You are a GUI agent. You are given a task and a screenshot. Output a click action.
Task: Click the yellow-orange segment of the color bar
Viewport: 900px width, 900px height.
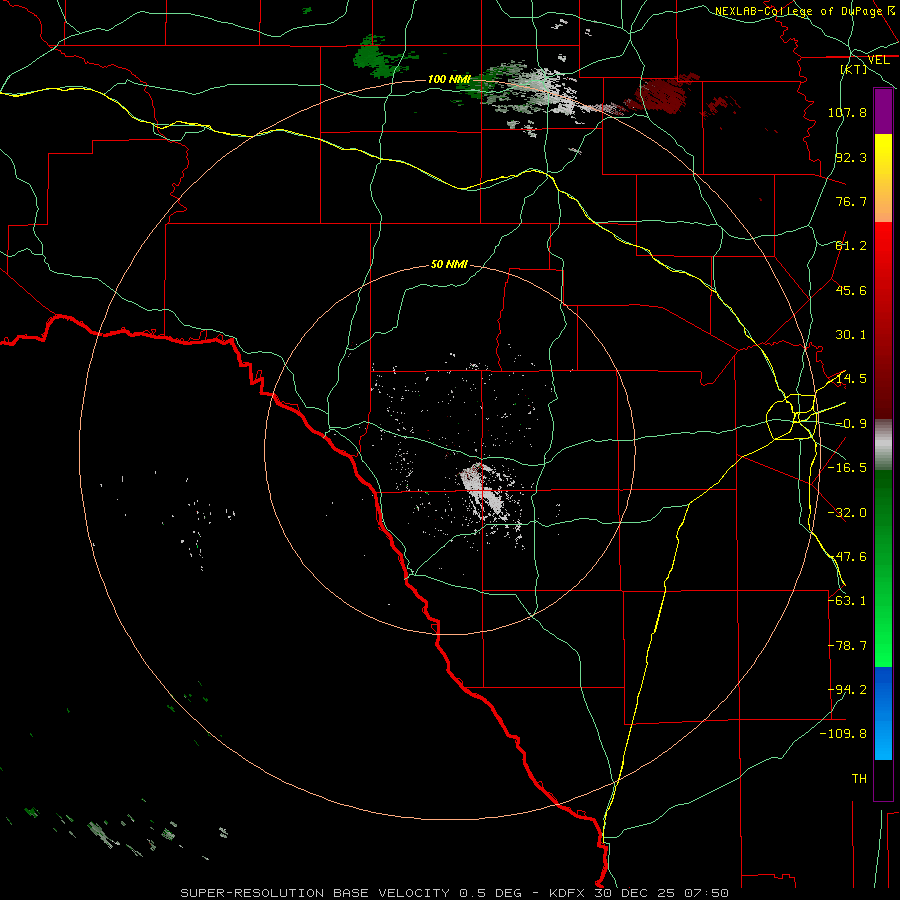pos(883,178)
